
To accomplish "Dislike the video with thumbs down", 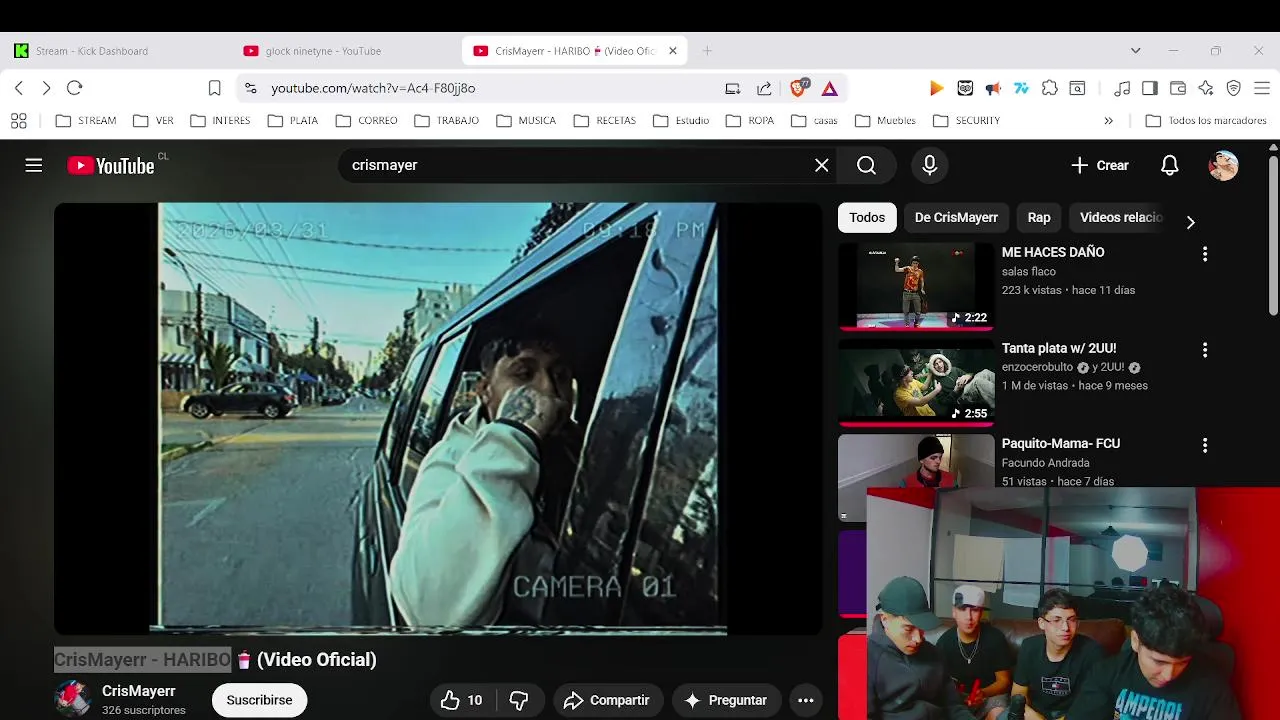I will click(x=519, y=700).
